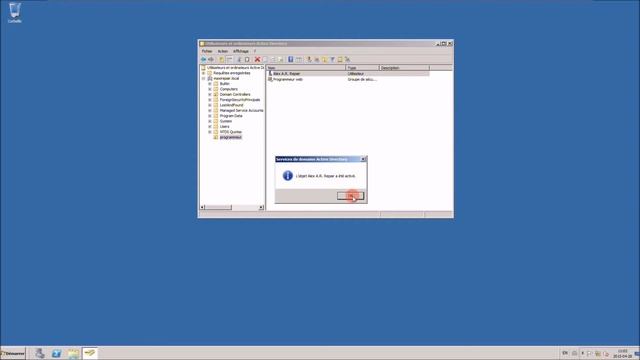Viewport: 640px width, 360px height.
Task: Select the programmeur folder in tree
Action: (x=231, y=138)
